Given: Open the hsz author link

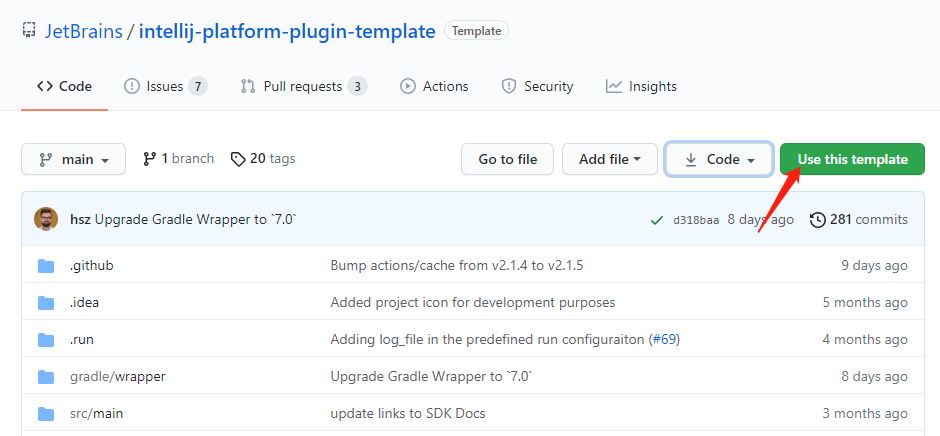Looking at the screenshot, I should [80, 219].
